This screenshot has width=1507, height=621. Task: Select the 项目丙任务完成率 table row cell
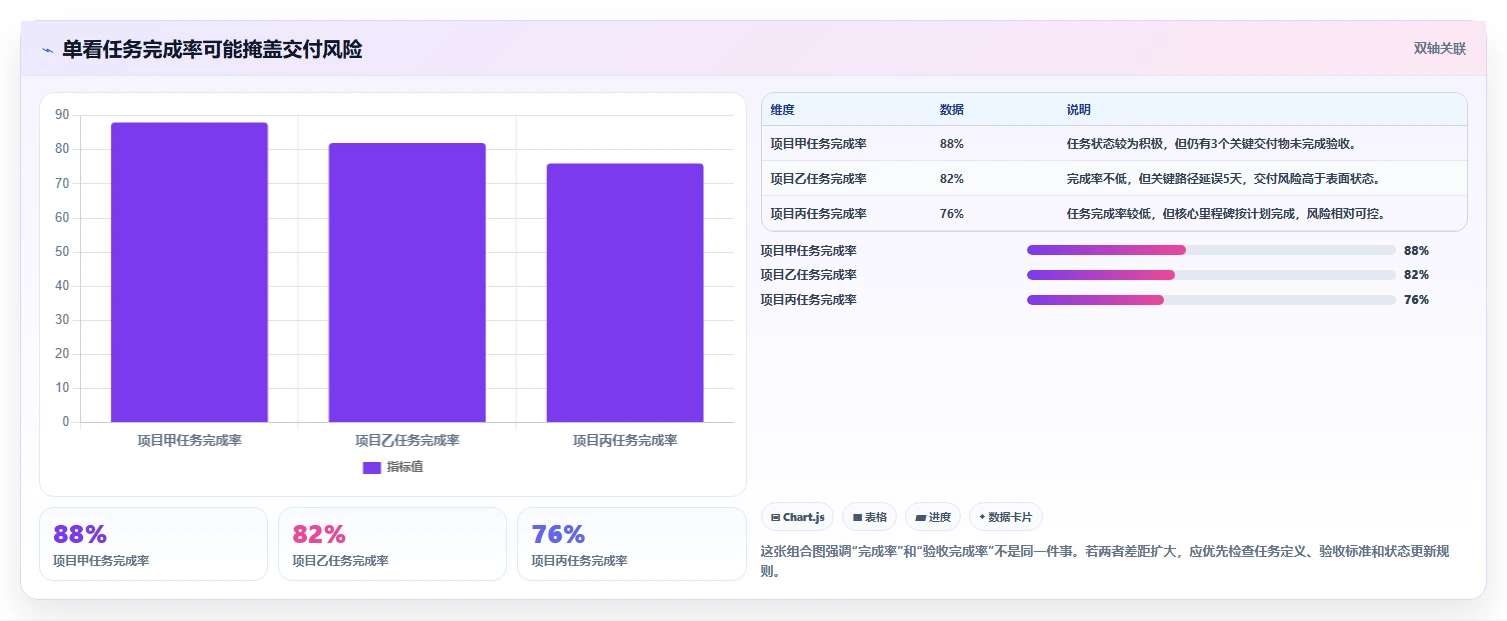coord(818,214)
